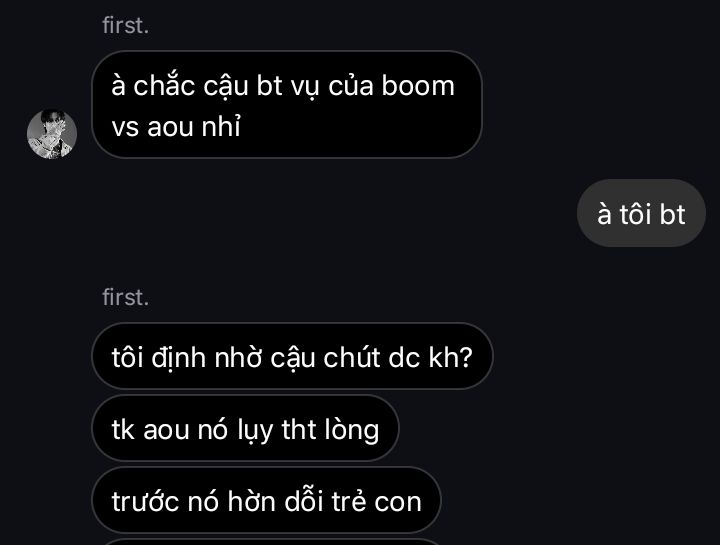720x545 pixels.
Task: Open the profile picture avatar of first.
Action: pos(52,134)
